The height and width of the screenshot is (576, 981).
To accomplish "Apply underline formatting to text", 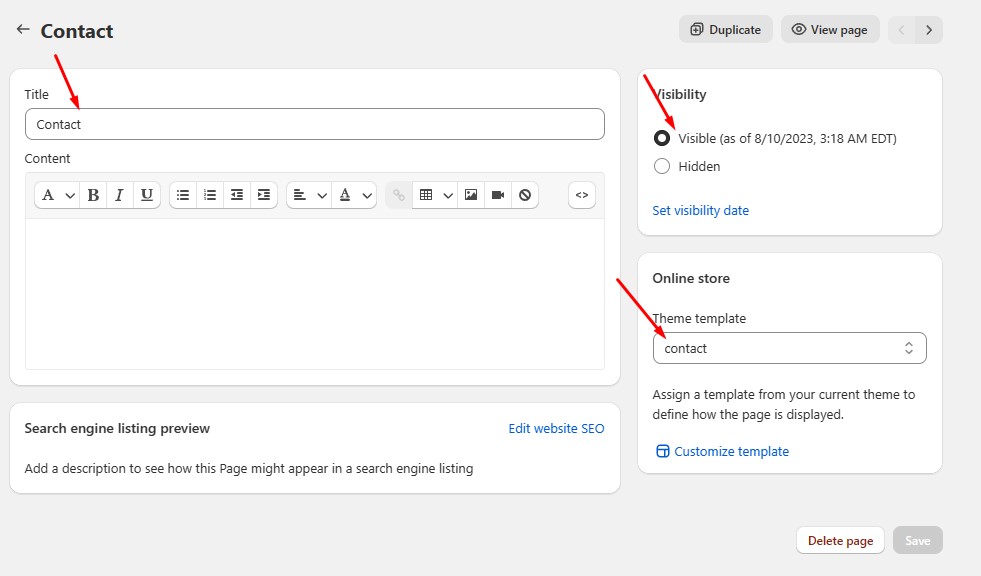I will pos(147,195).
